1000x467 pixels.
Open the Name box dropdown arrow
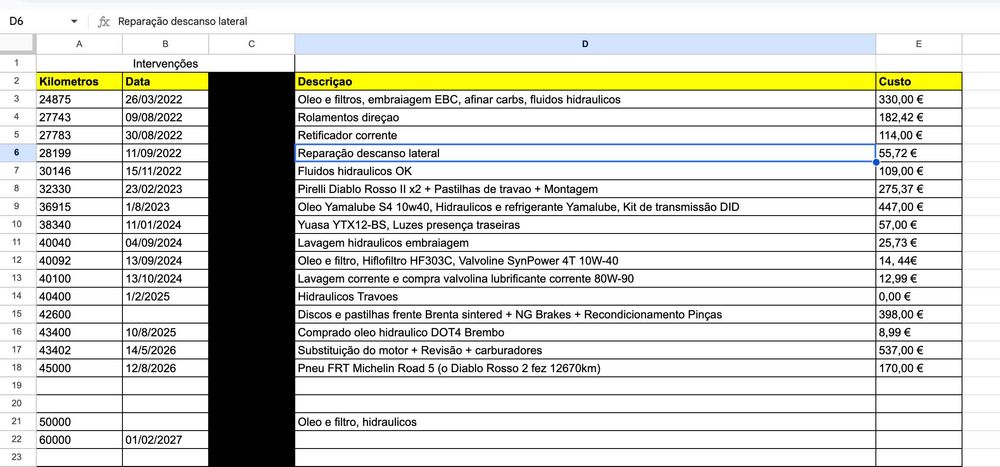click(x=74, y=21)
